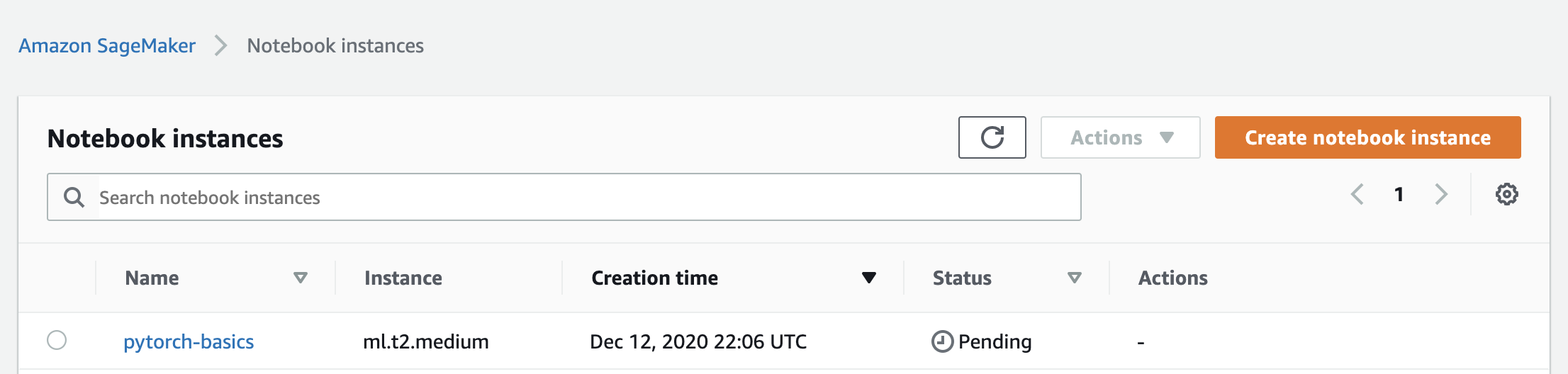
Task: Go to previous page arrow
Action: tap(1357, 194)
